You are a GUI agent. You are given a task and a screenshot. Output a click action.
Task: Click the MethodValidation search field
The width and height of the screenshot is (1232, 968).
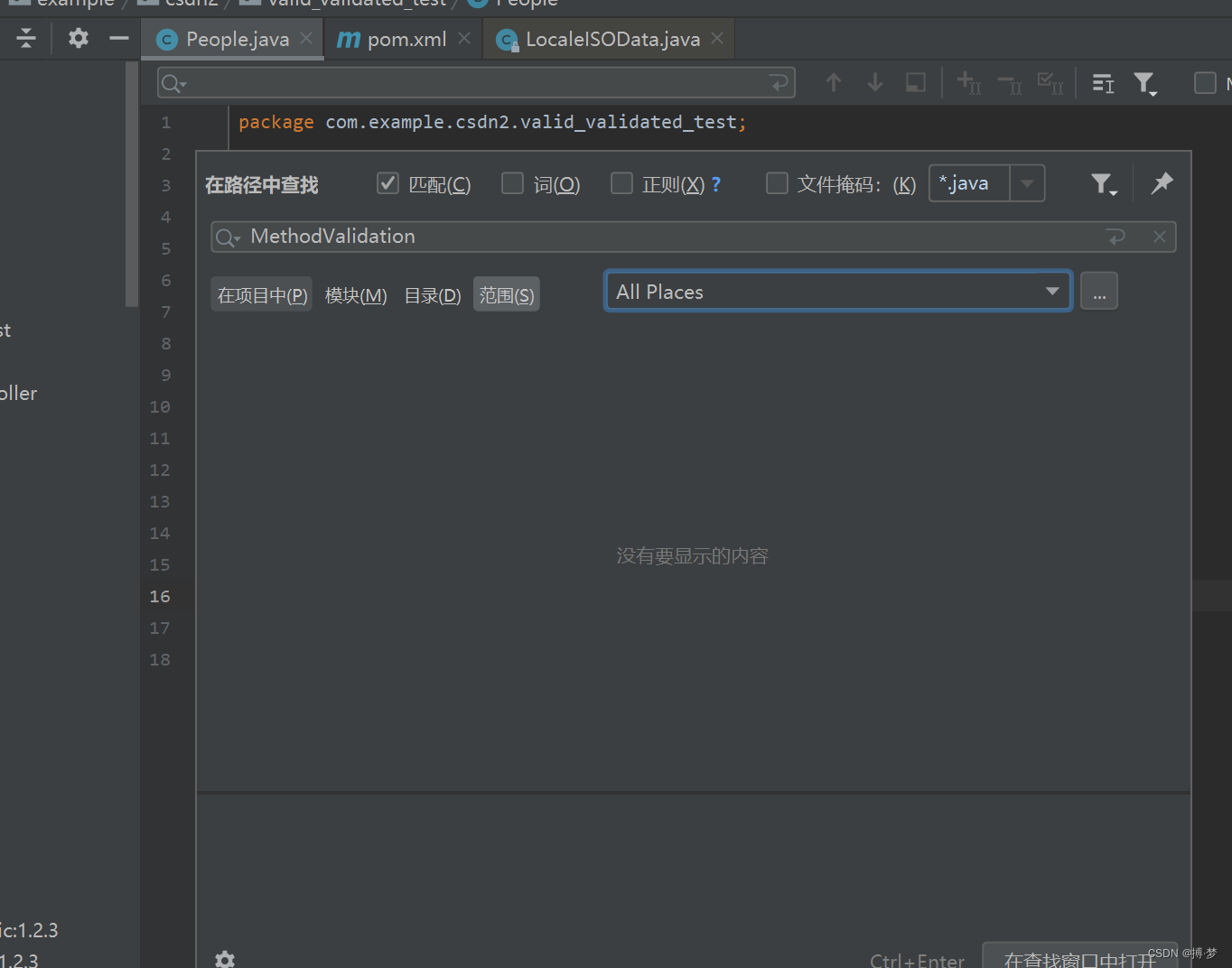pyautogui.click(x=693, y=237)
